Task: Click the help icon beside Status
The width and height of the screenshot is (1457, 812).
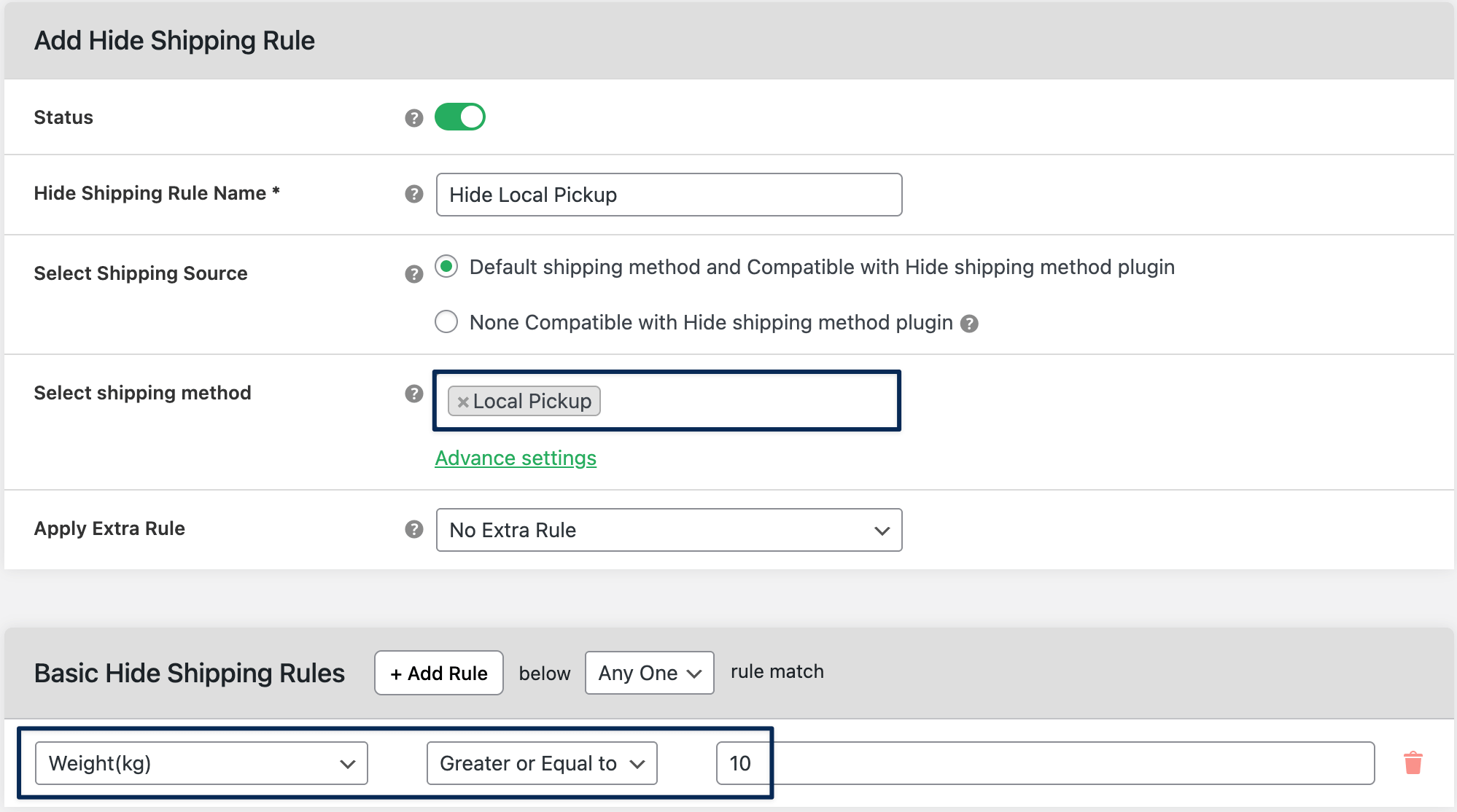Action: 413,118
